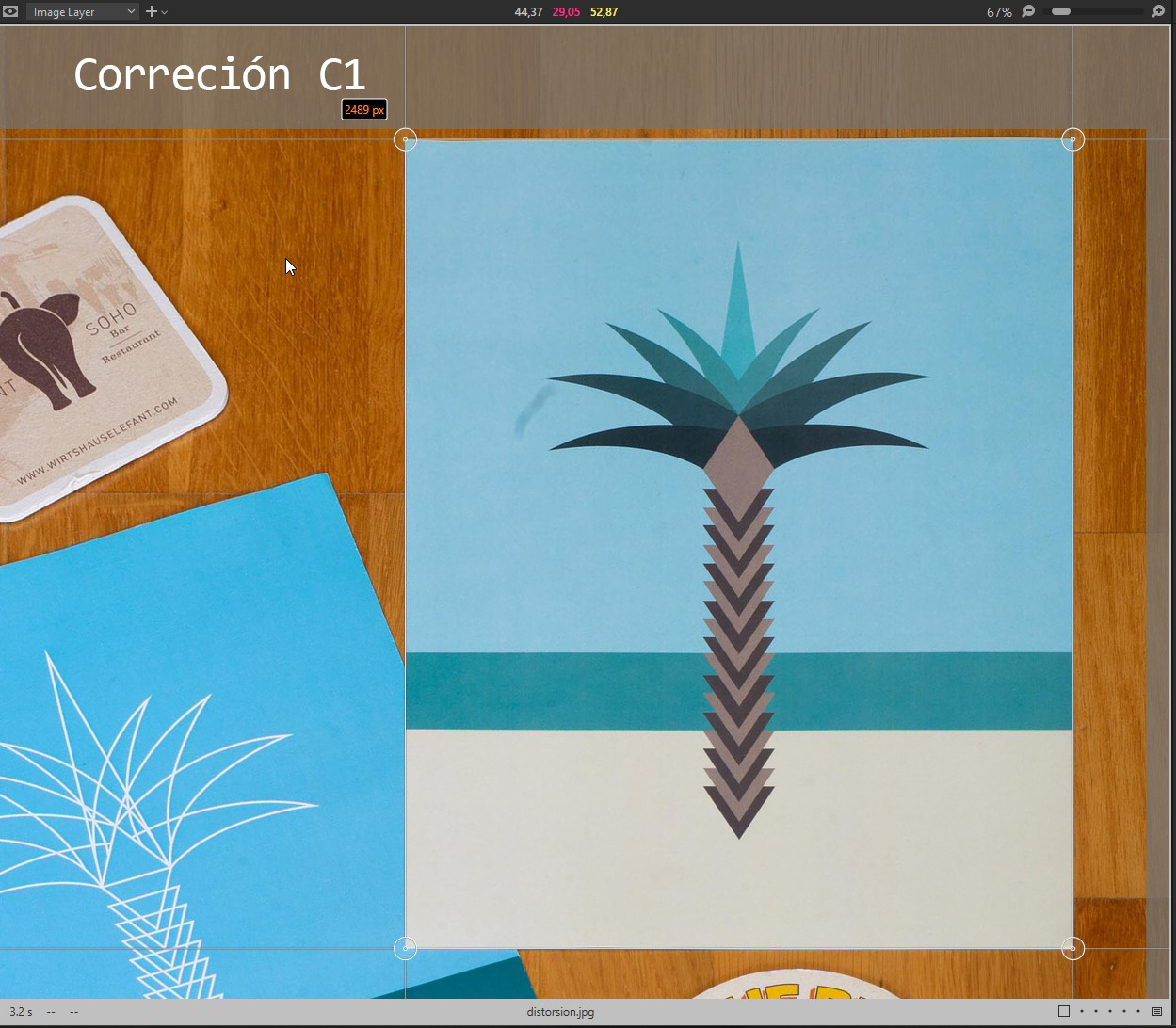Open the Image Layer dropdown
Image resolution: width=1176 pixels, height=1028 pixels.
coord(83,12)
